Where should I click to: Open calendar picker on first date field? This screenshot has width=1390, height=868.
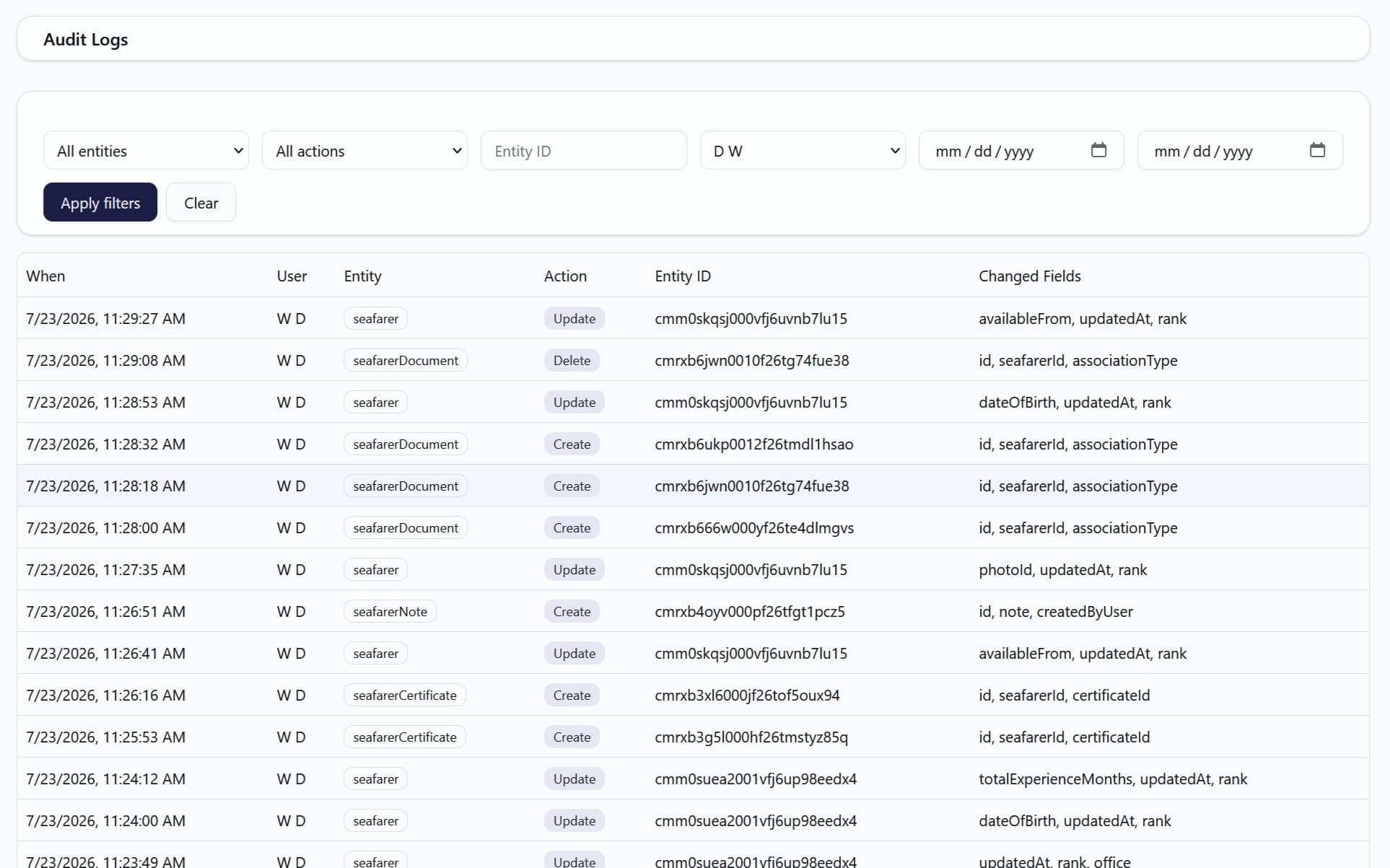(x=1098, y=150)
